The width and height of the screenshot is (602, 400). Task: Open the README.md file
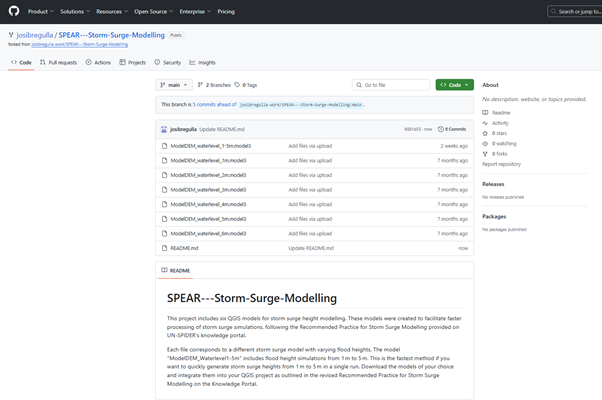pos(184,248)
